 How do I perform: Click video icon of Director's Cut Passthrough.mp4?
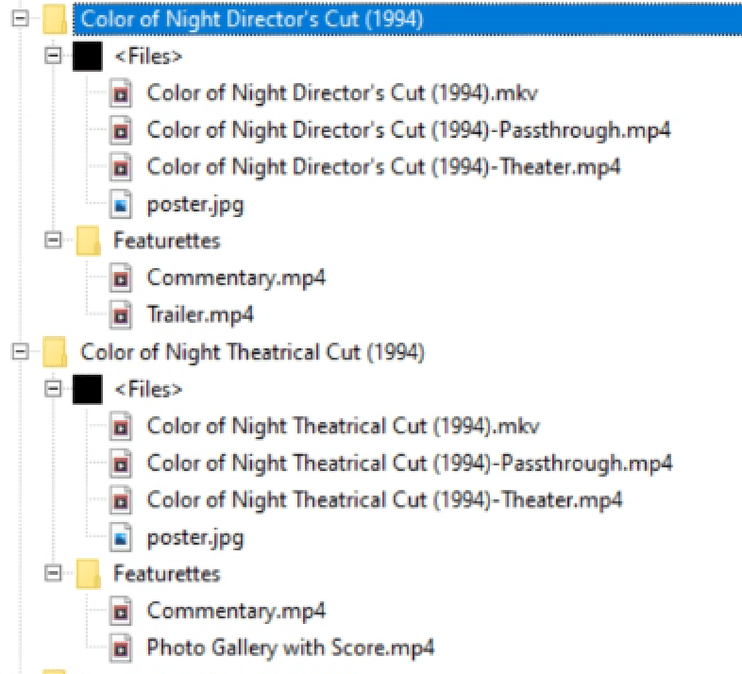pyautogui.click(x=121, y=130)
